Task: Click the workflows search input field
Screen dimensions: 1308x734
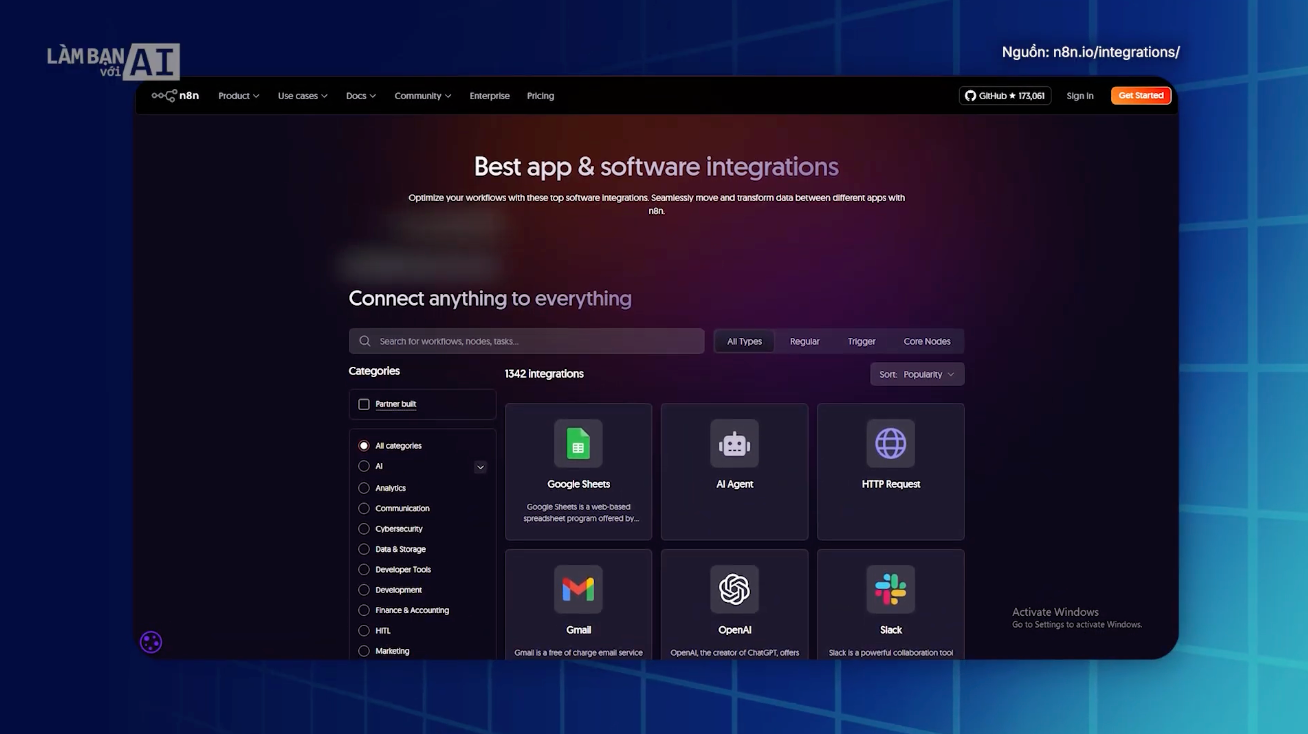Action: 527,341
